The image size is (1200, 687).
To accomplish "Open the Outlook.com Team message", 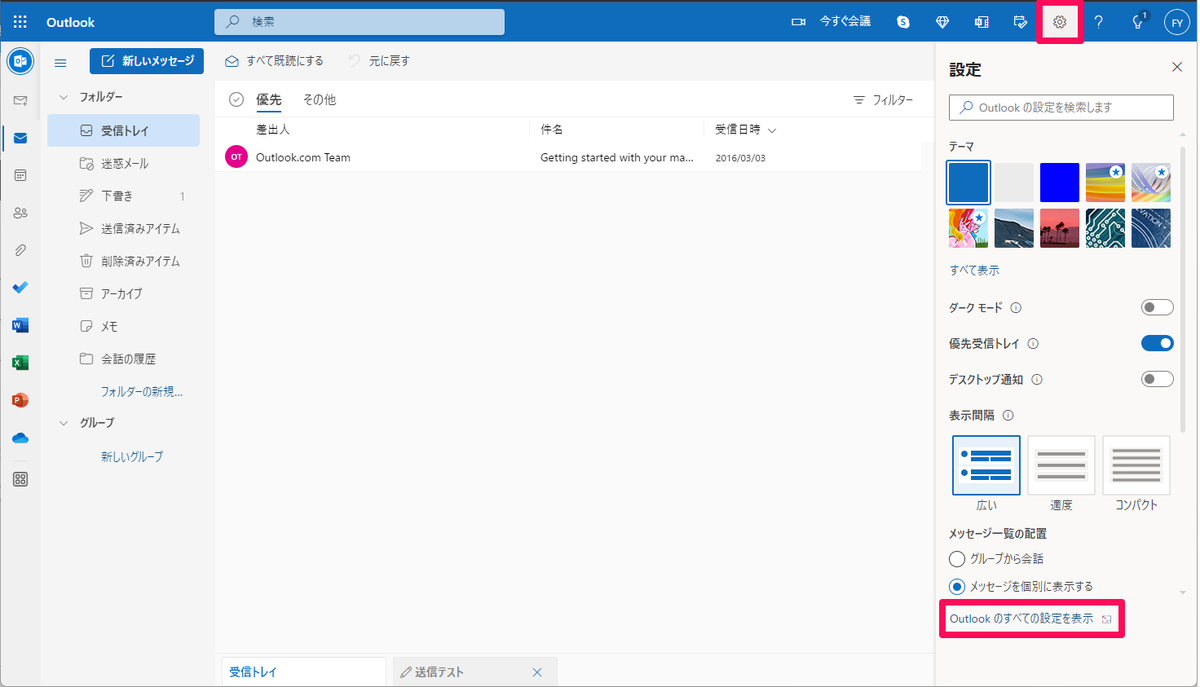I will pyautogui.click(x=568, y=157).
